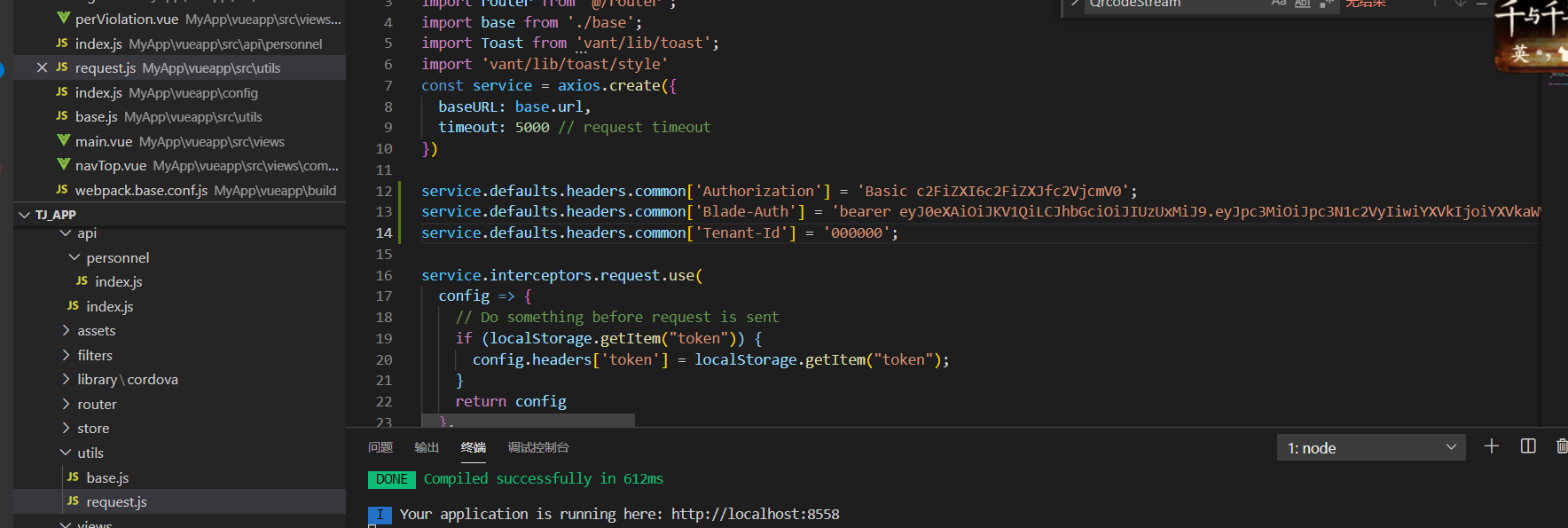
Task: Collapse the utils folder chevron
Action: (66, 453)
